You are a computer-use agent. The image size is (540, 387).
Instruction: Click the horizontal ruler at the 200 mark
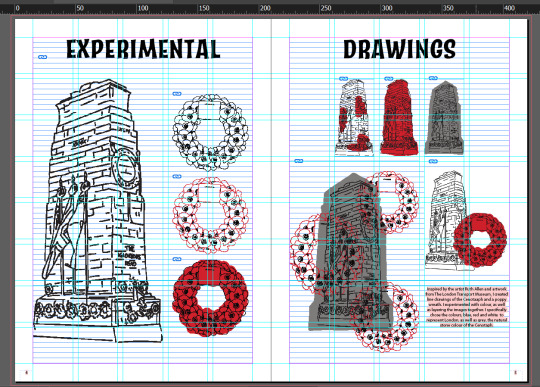[x=265, y=8]
